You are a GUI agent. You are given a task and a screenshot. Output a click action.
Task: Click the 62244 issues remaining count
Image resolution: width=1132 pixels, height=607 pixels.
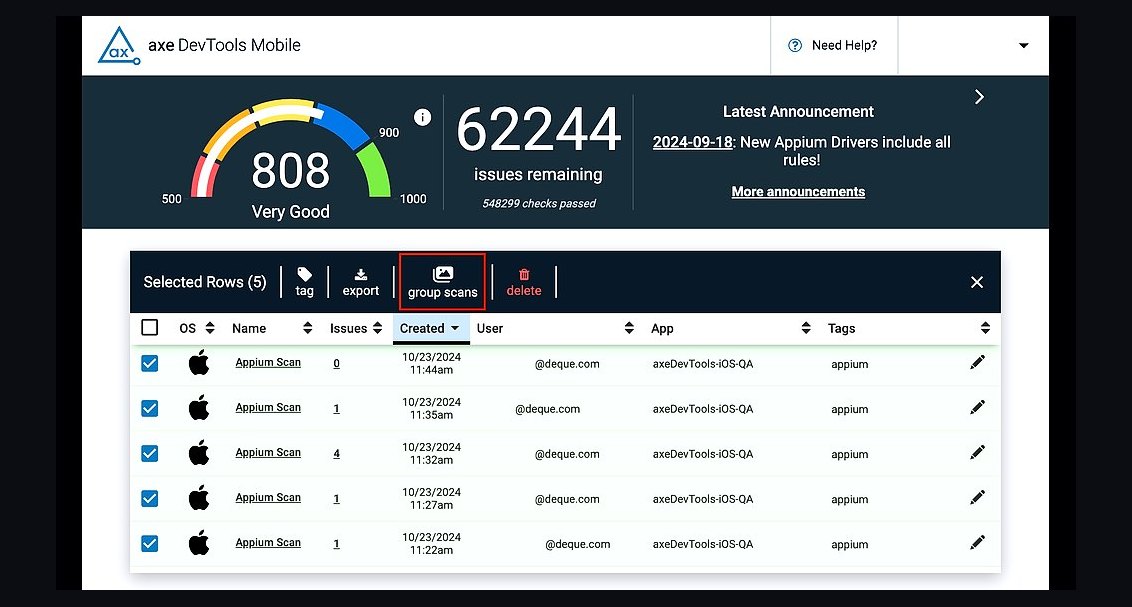539,130
